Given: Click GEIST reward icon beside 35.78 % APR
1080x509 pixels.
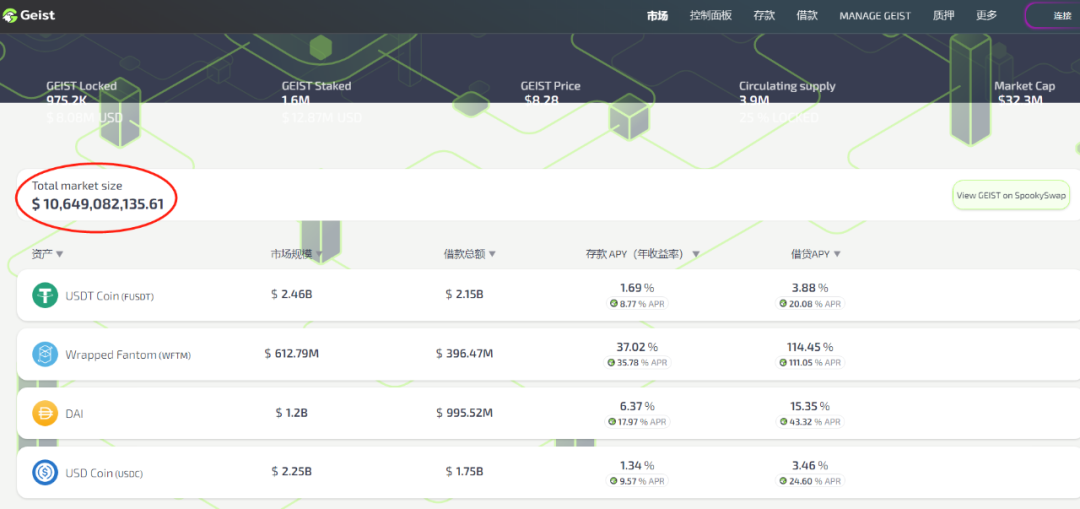Looking at the screenshot, I should click(610, 362).
